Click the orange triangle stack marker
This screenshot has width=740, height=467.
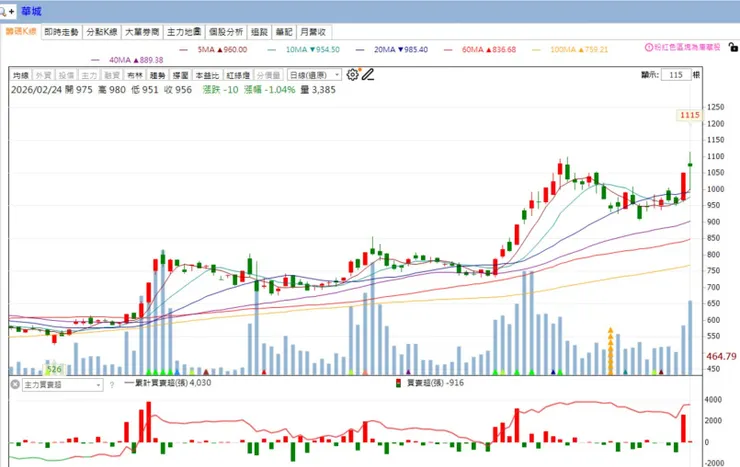(x=610, y=350)
